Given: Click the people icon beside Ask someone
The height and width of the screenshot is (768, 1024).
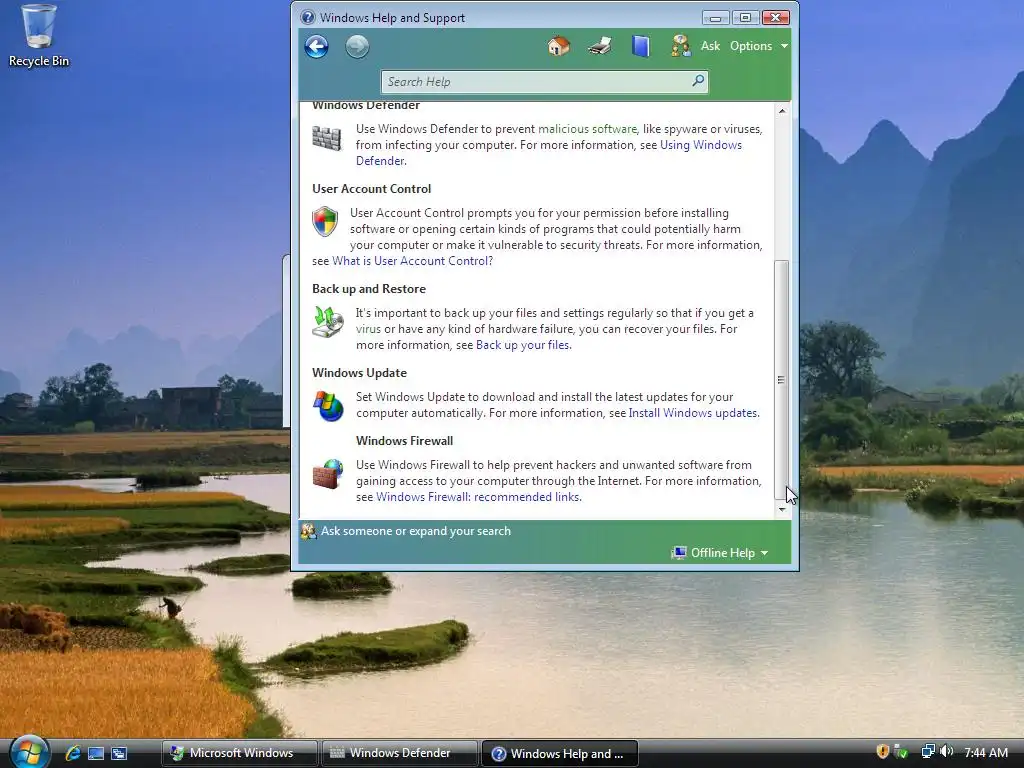Looking at the screenshot, I should [x=308, y=531].
